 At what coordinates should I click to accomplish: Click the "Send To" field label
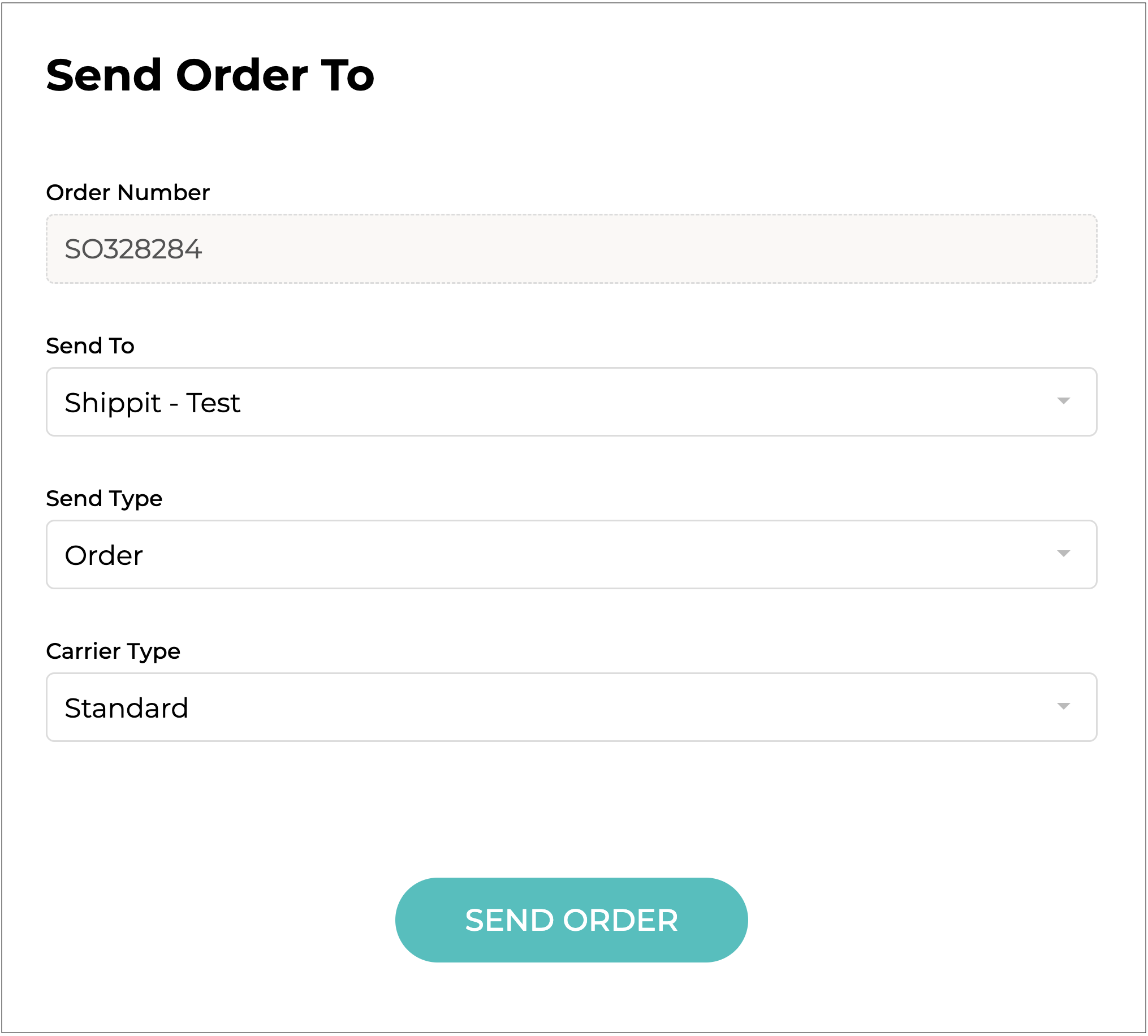pos(90,346)
